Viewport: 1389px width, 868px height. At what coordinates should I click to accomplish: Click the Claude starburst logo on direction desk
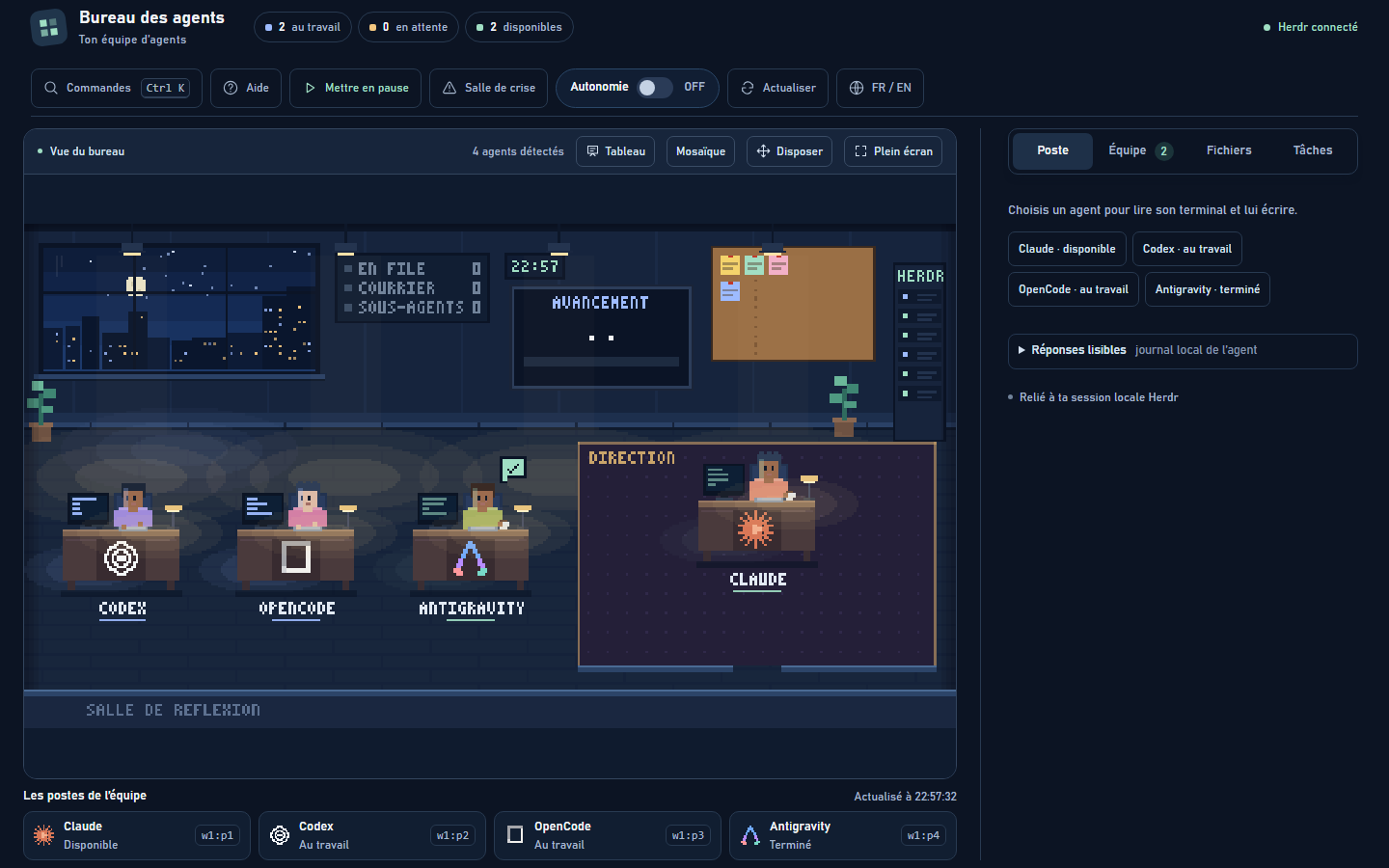pos(756,529)
